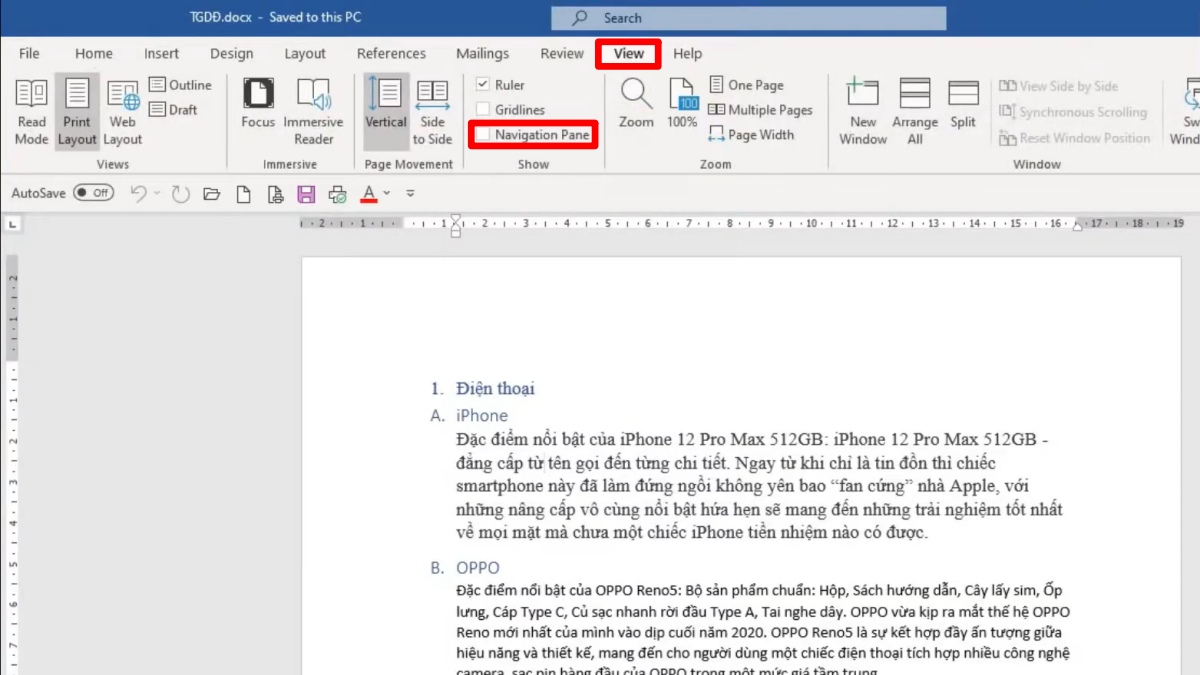Select Side to Side page movement
Image resolution: width=1200 pixels, height=675 pixels.
coord(432,112)
